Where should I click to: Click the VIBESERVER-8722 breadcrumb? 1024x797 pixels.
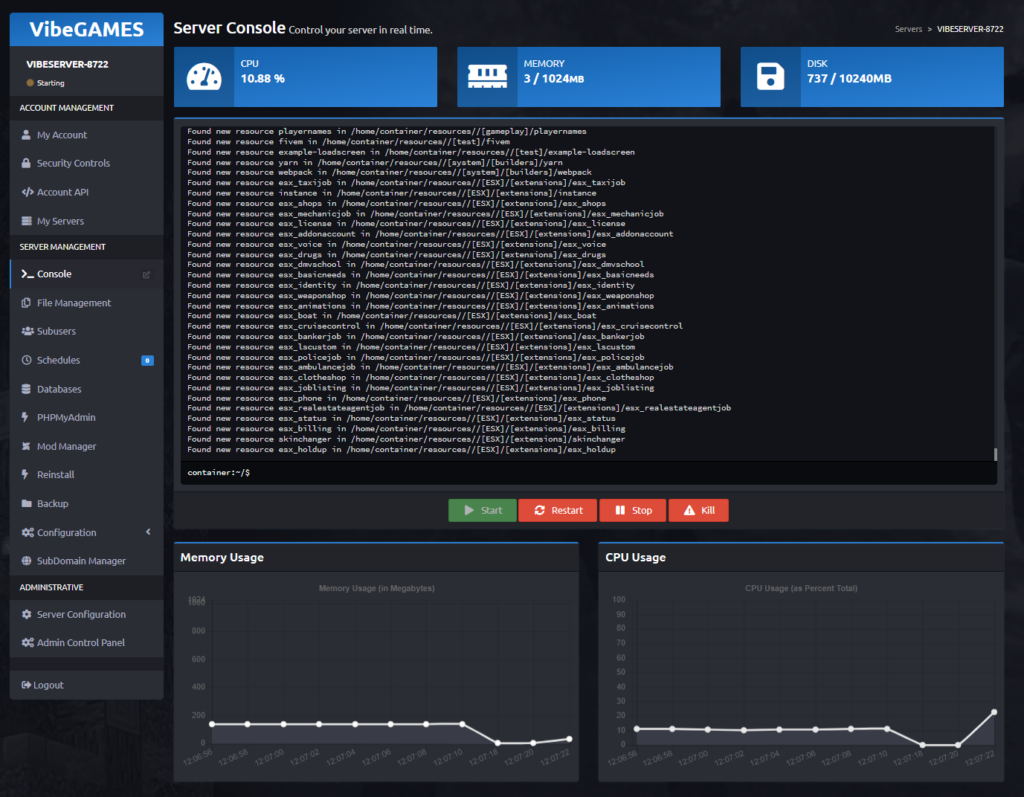coord(970,29)
